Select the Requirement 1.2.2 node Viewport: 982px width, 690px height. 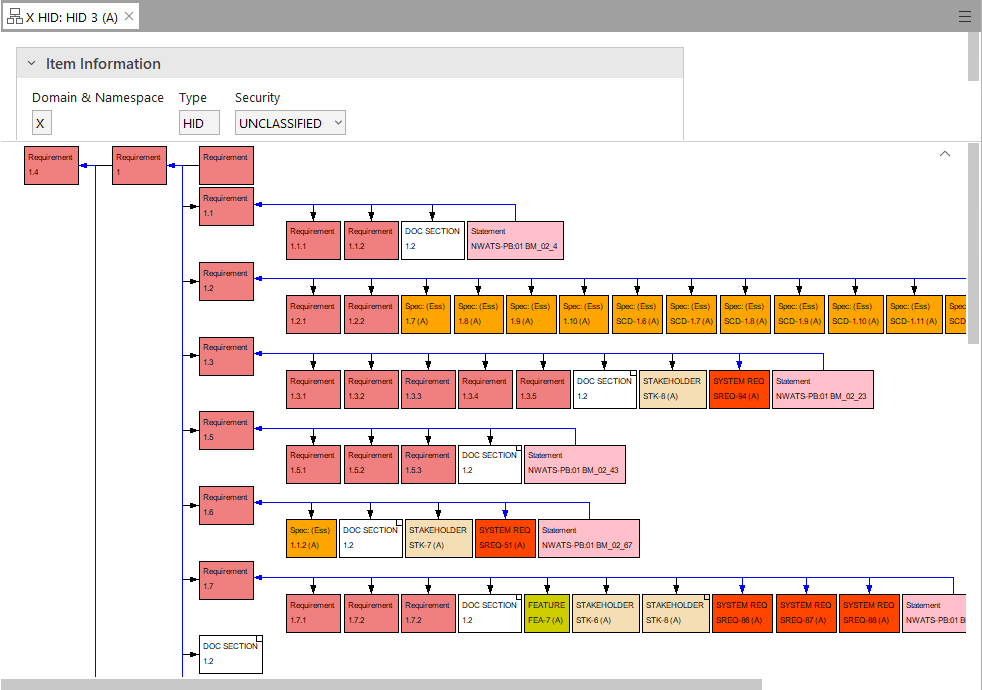371,314
